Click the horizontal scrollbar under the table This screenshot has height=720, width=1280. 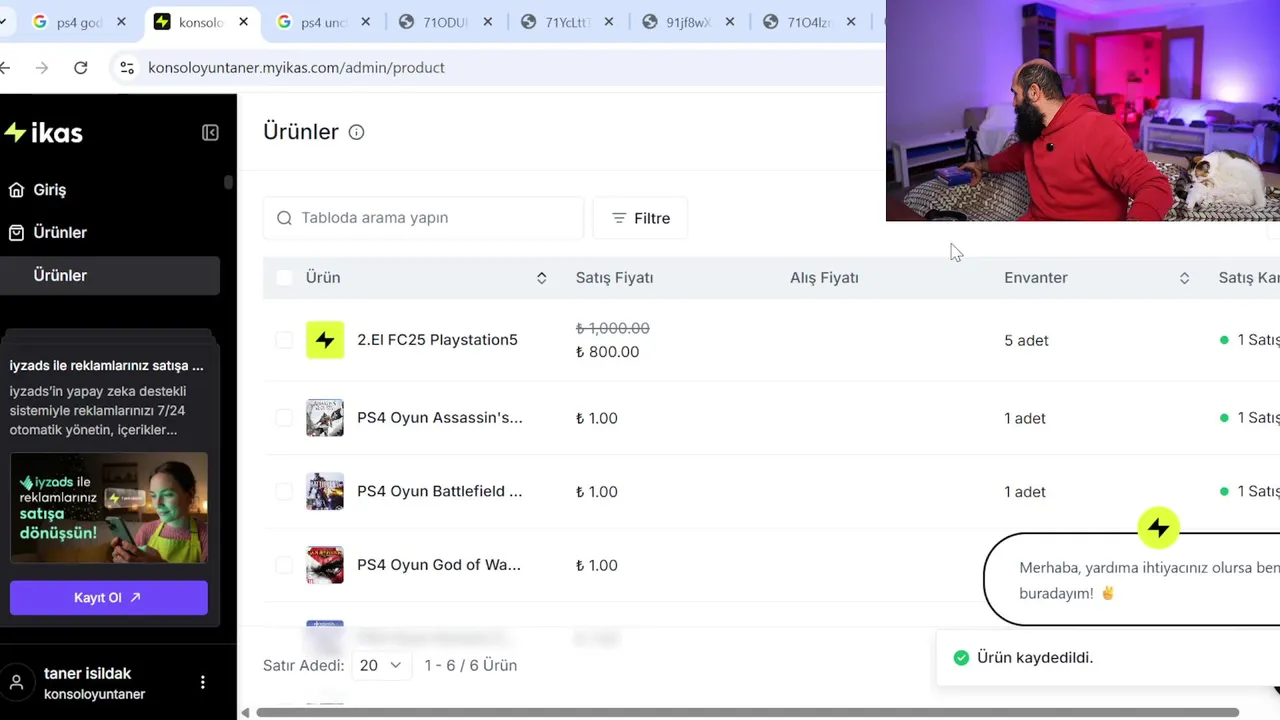pos(747,713)
